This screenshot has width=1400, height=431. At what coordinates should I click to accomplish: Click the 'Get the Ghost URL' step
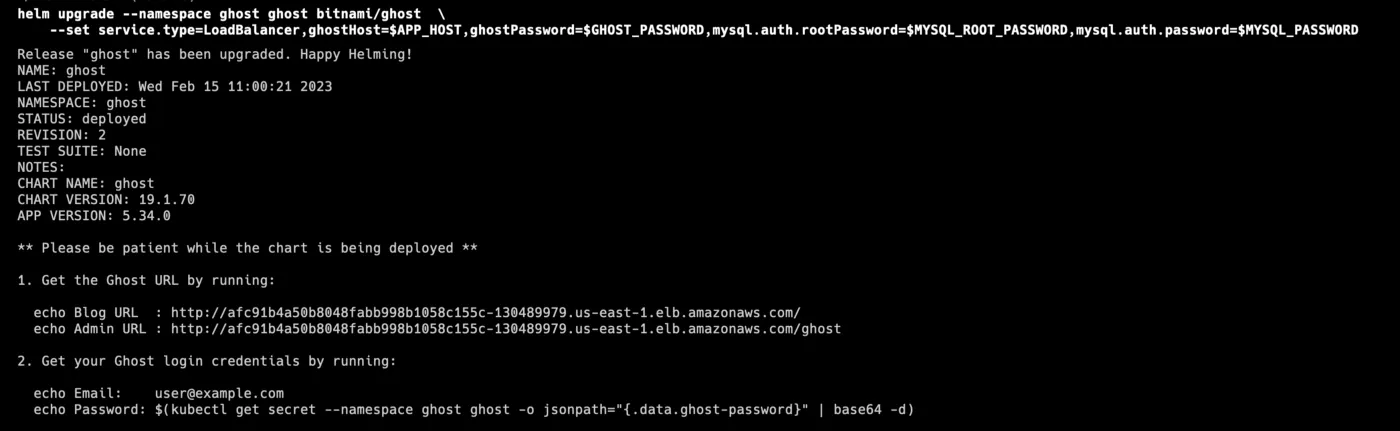[x=146, y=280]
